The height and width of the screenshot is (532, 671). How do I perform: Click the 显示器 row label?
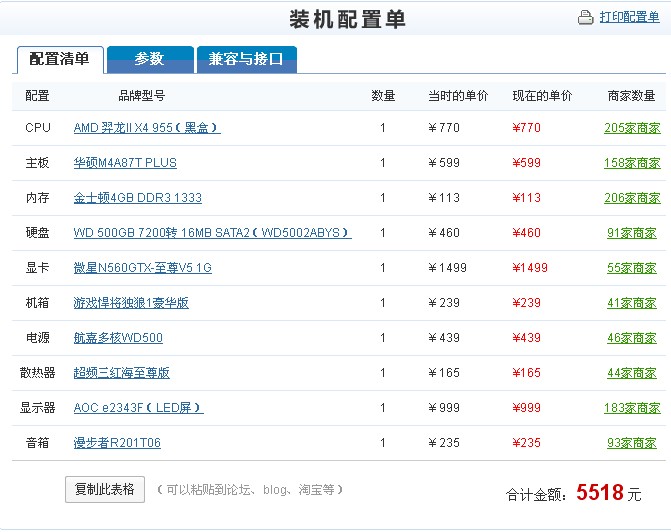click(38, 408)
